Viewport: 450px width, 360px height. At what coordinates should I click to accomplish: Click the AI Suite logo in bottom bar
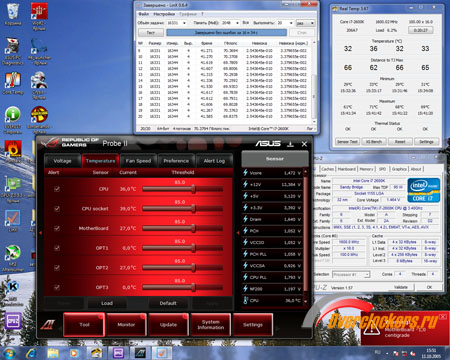point(47,324)
